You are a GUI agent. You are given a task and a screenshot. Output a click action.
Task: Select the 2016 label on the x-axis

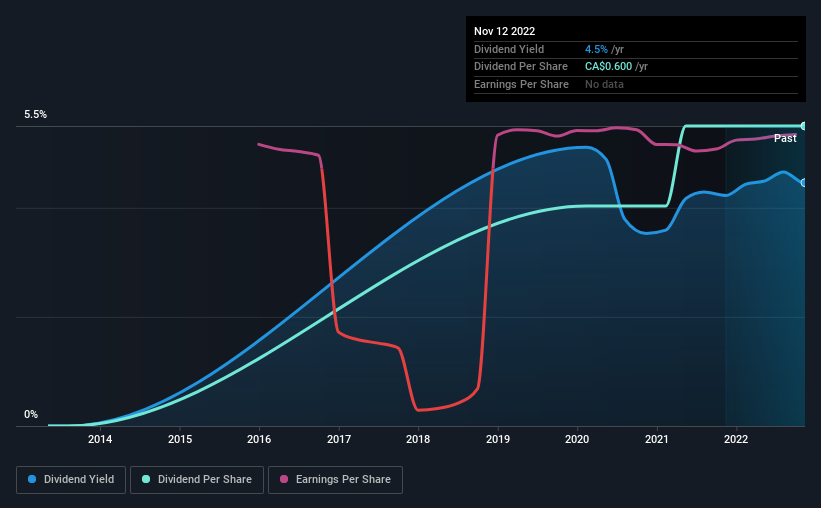(259, 439)
